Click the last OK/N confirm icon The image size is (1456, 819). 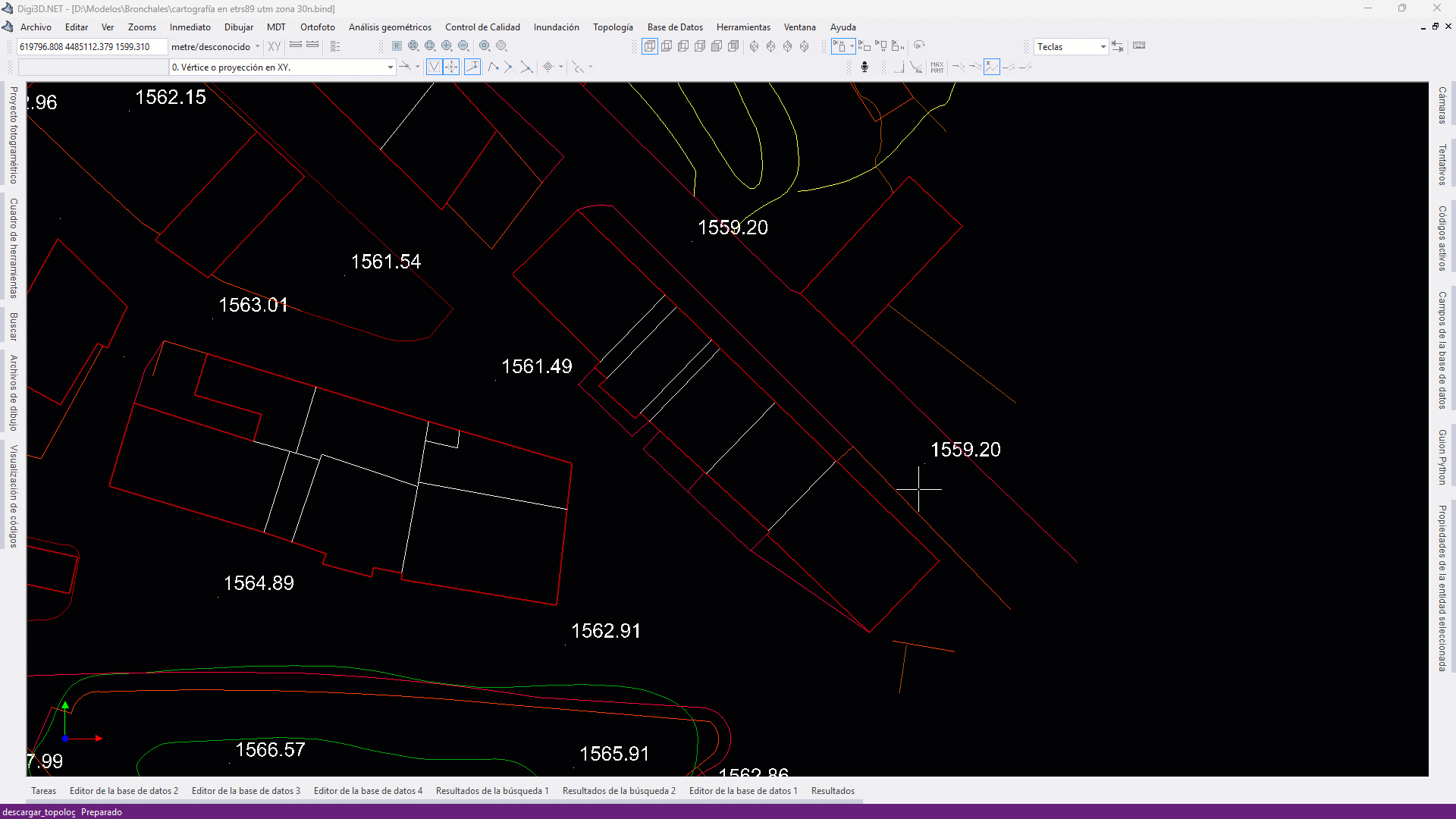tap(898, 46)
